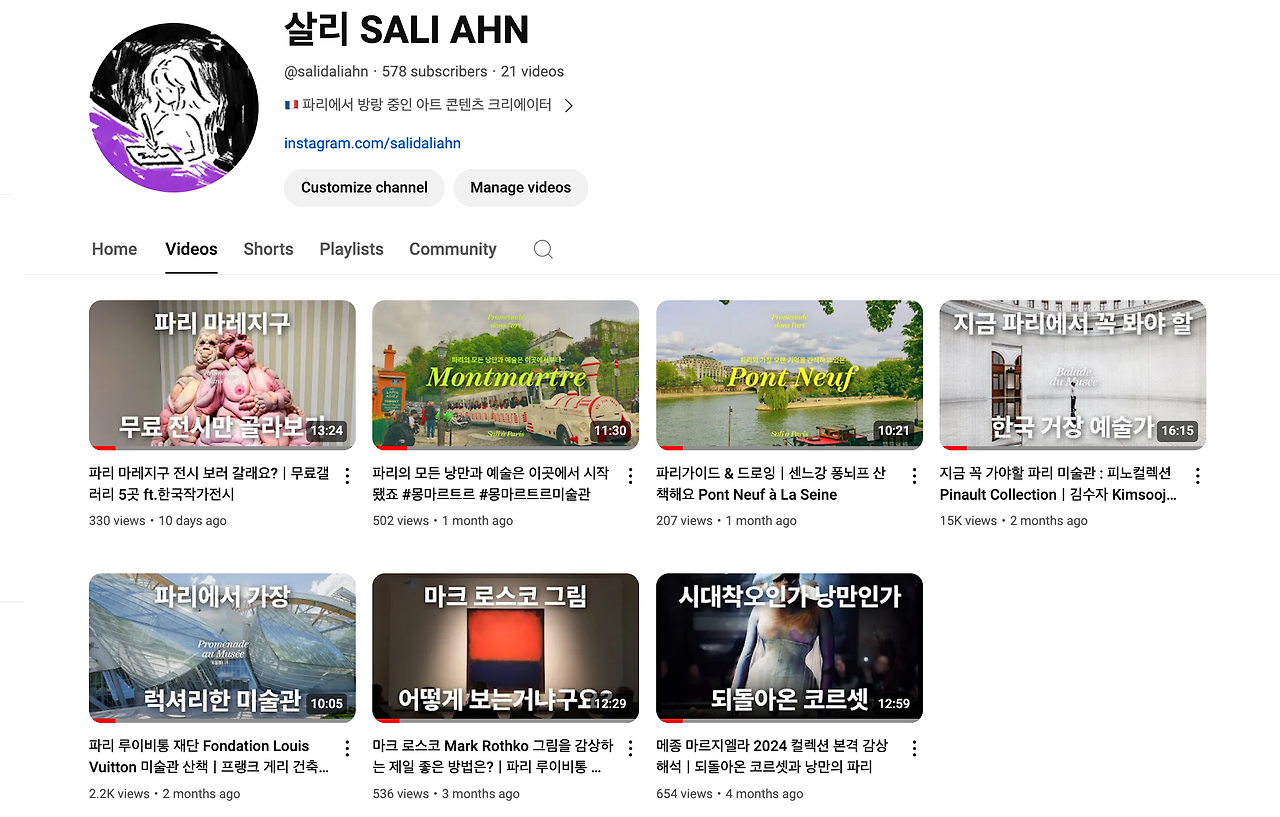
Task: Open the options menu on the Pont Neuf video
Action: (x=913, y=475)
